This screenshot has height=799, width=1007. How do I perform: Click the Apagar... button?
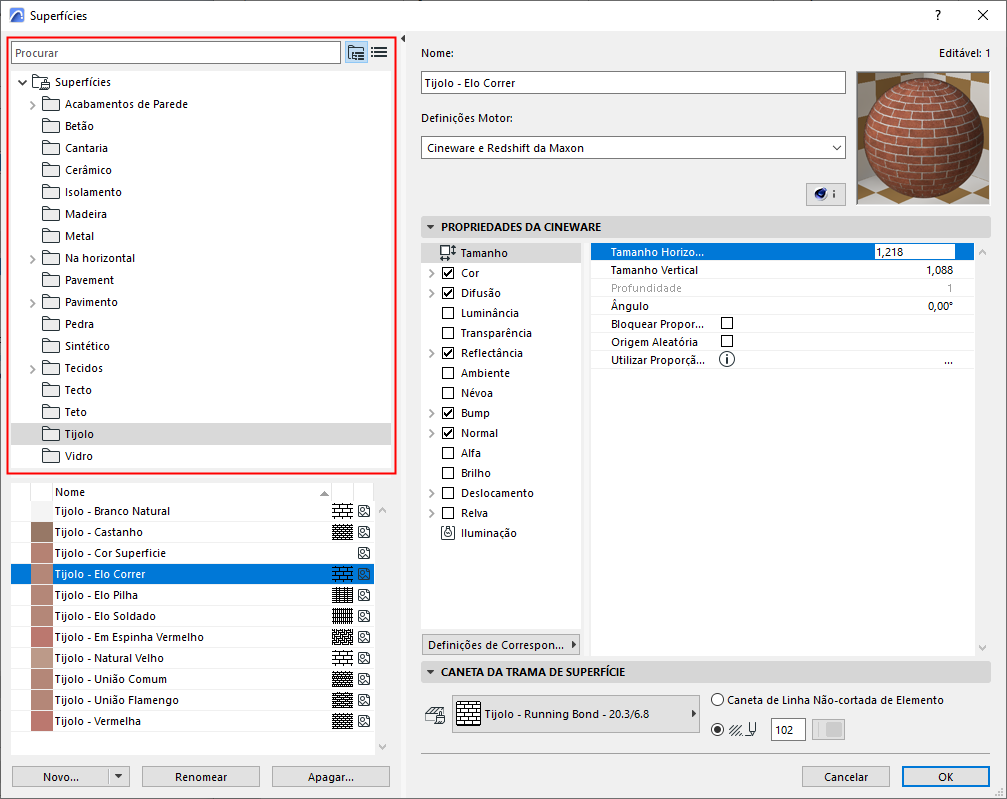[x=331, y=777]
